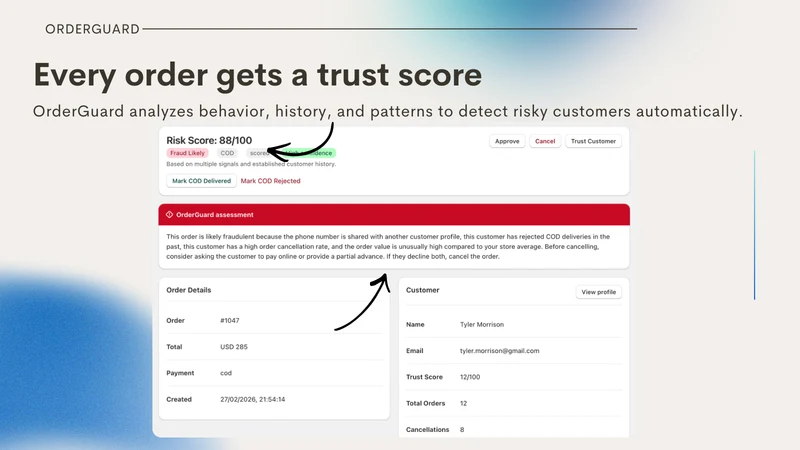Click the Approve button
The width and height of the screenshot is (800, 450).
coord(507,141)
